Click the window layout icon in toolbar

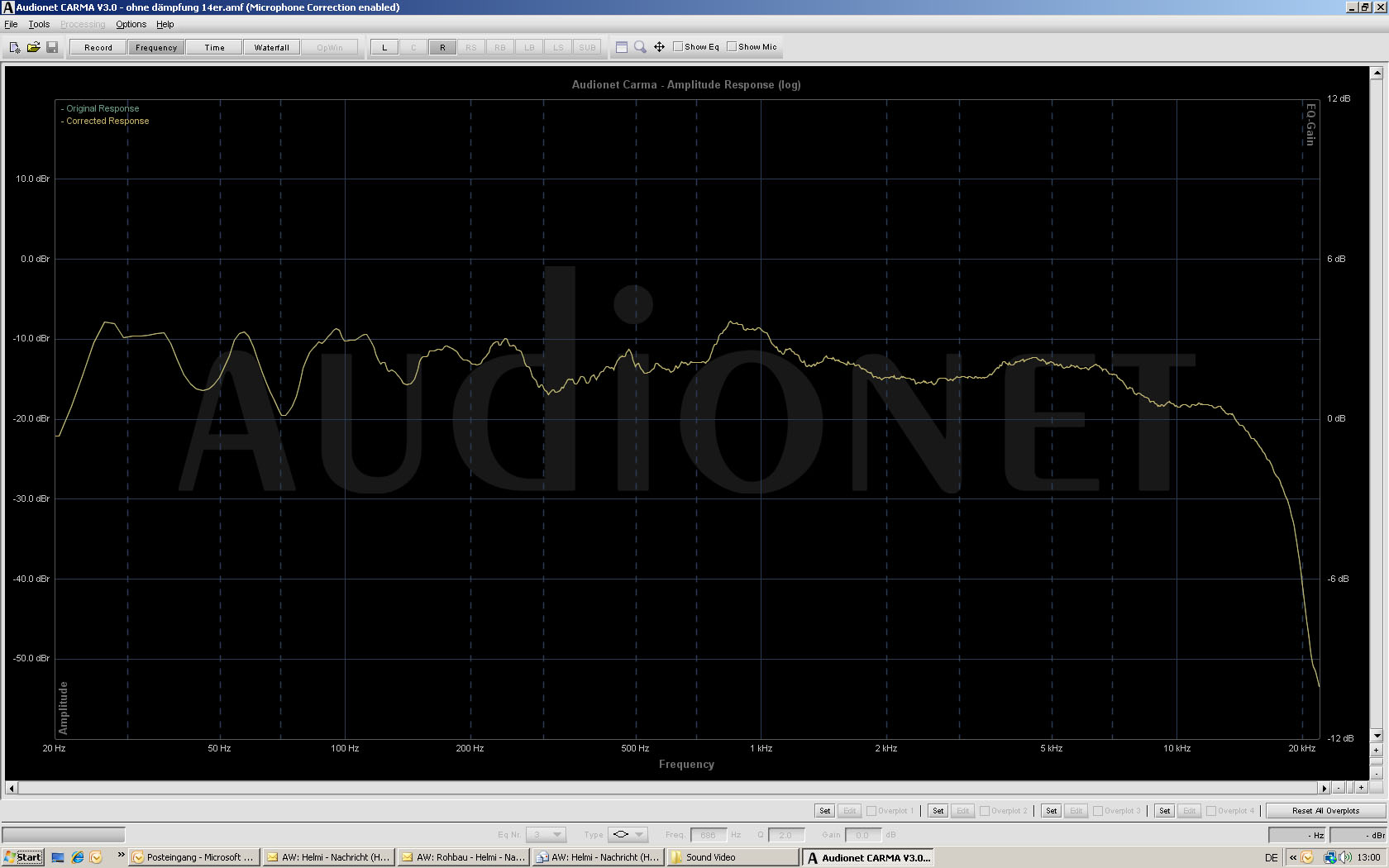click(622, 47)
